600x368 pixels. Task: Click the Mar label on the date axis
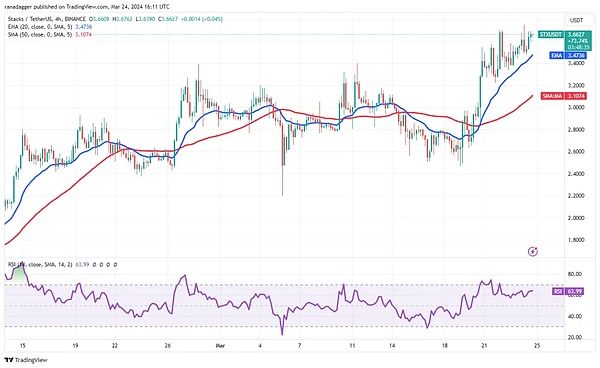tap(220, 345)
